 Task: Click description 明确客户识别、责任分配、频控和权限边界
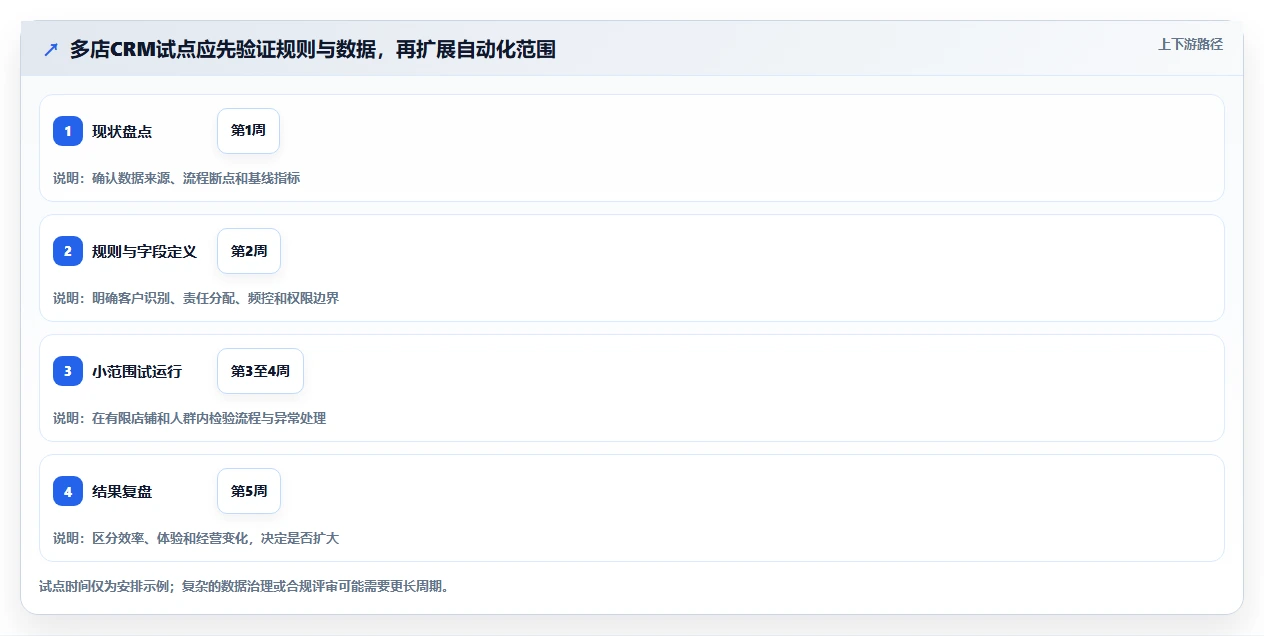pos(215,298)
